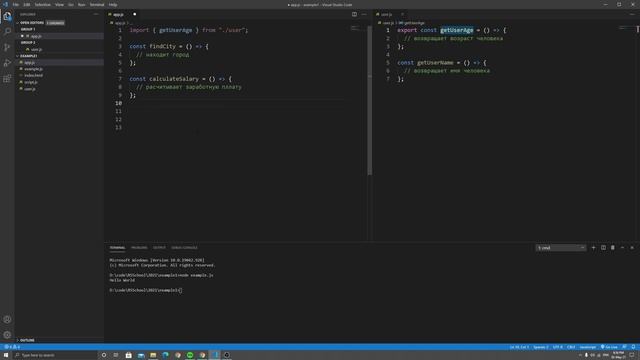Maximize the terminal panel with chevron
Screen dimensions: 640x360
click(622, 248)
